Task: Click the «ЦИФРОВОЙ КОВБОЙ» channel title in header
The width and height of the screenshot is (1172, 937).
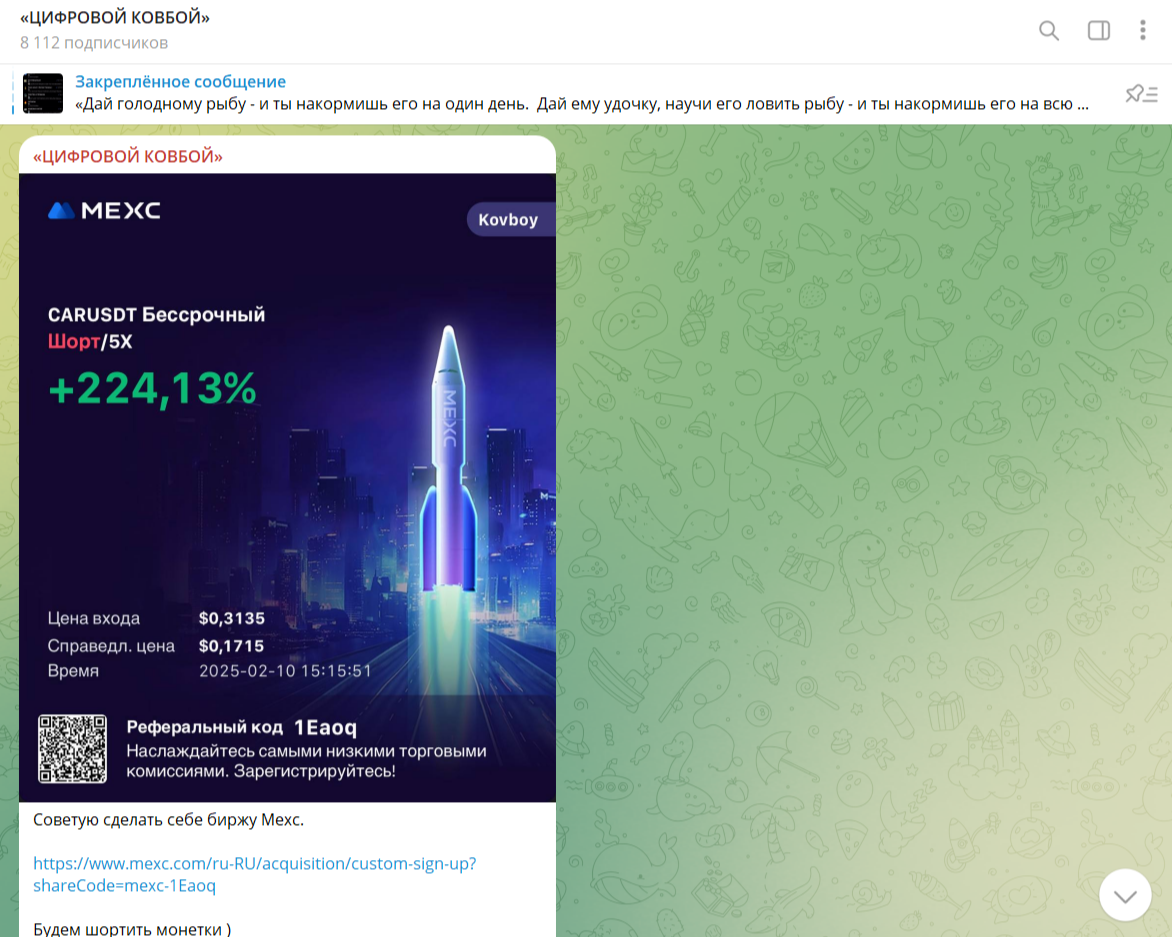Action: (115, 17)
